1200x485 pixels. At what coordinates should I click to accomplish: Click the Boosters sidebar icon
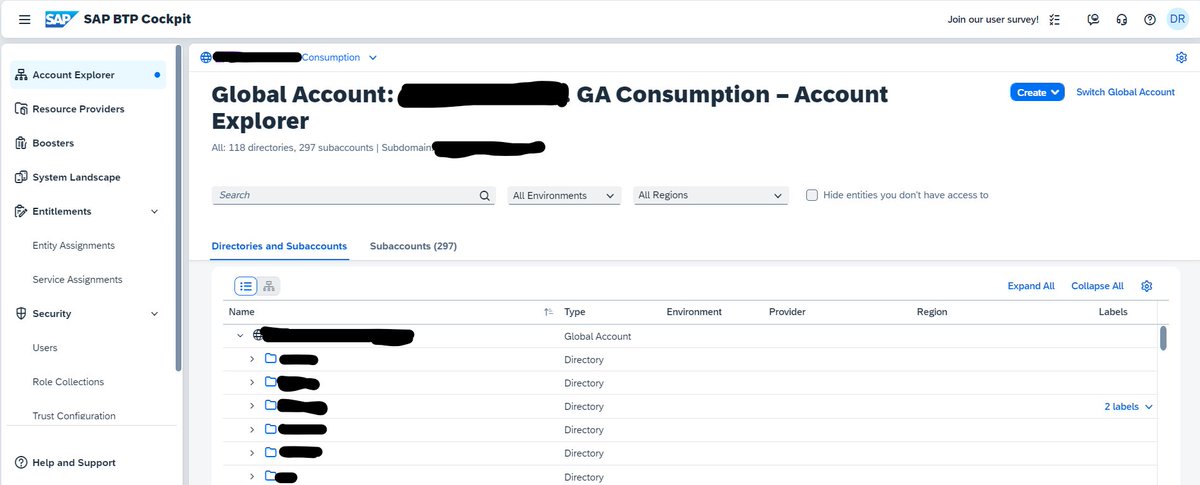[x=21, y=143]
